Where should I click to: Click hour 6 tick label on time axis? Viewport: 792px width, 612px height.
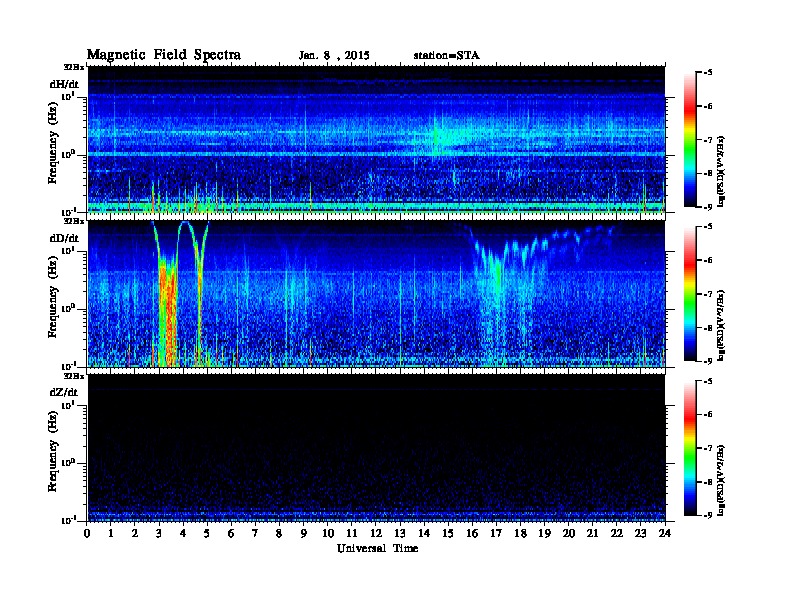231,533
